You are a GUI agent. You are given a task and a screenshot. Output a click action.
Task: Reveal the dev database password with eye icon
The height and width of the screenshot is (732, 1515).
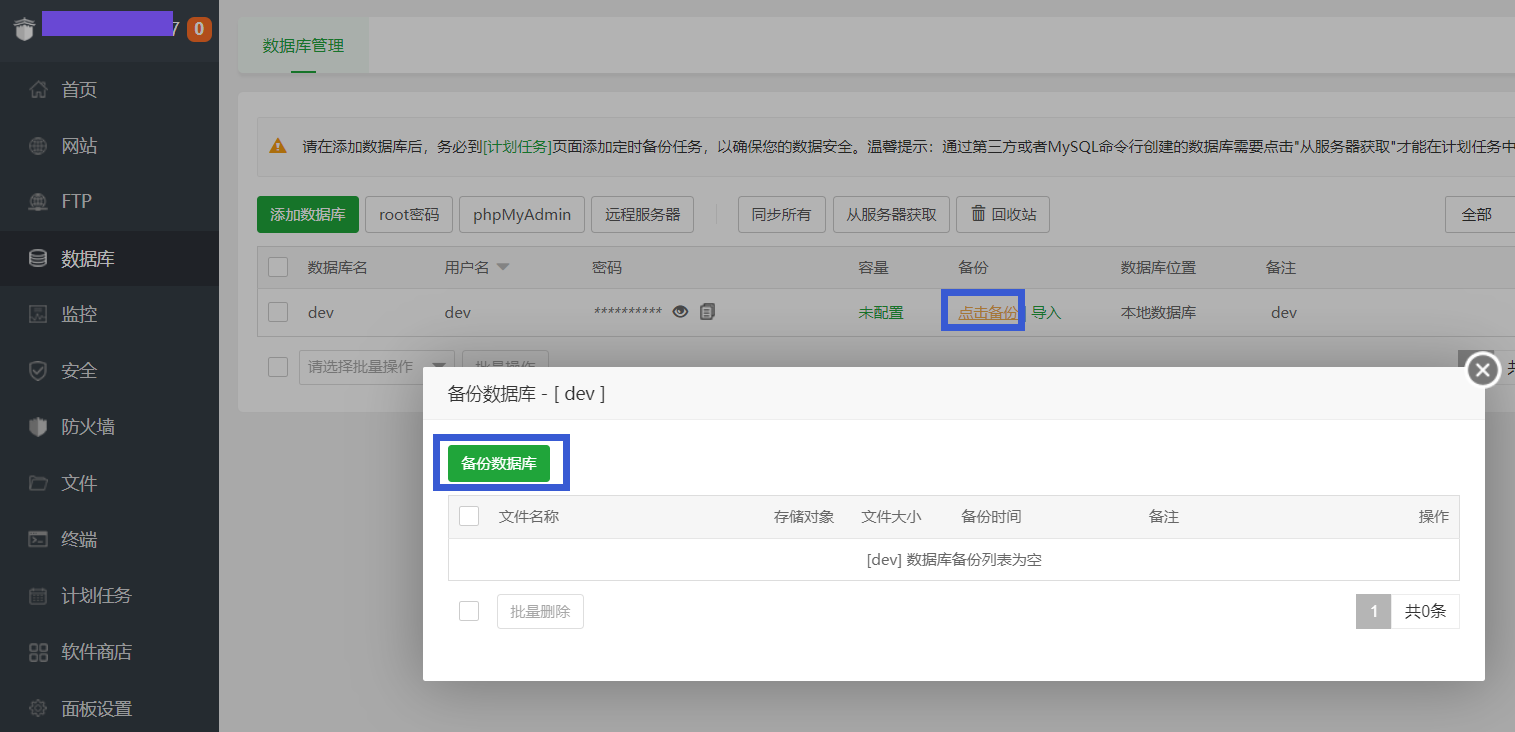680,311
